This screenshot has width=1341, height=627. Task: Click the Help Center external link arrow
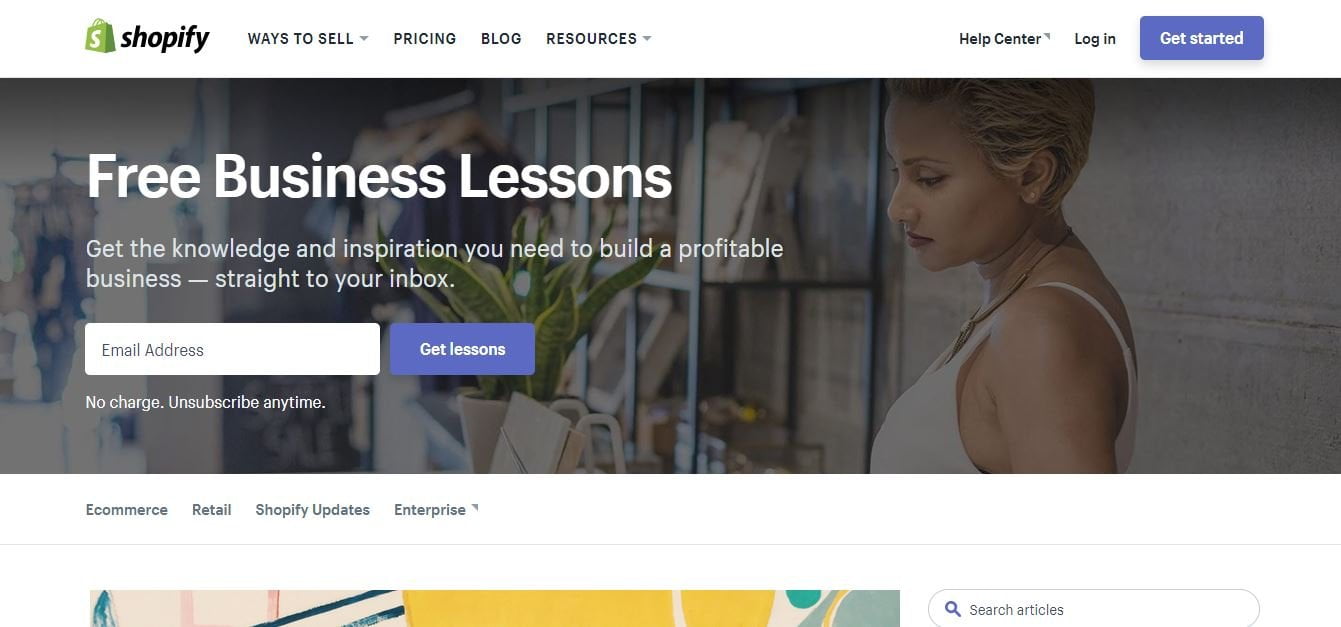pos(1047,35)
